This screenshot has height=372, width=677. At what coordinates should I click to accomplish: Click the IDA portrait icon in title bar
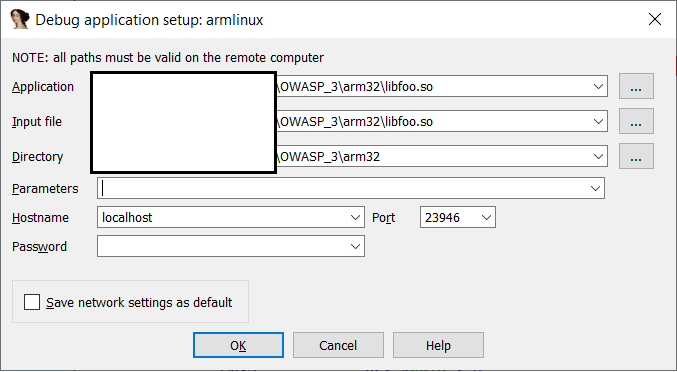[19, 19]
